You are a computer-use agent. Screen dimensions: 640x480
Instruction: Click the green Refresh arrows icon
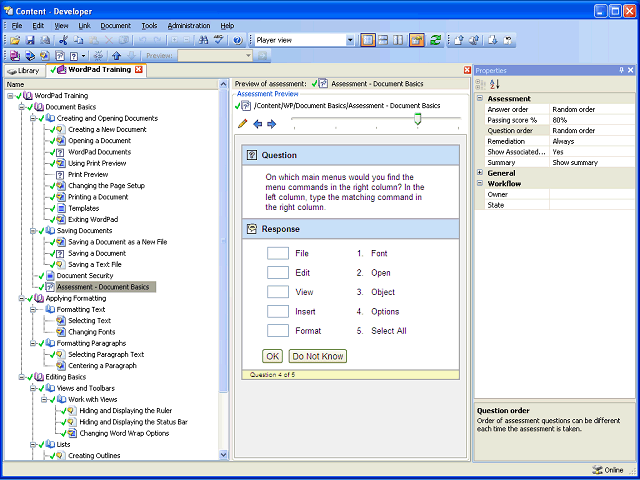(436, 40)
